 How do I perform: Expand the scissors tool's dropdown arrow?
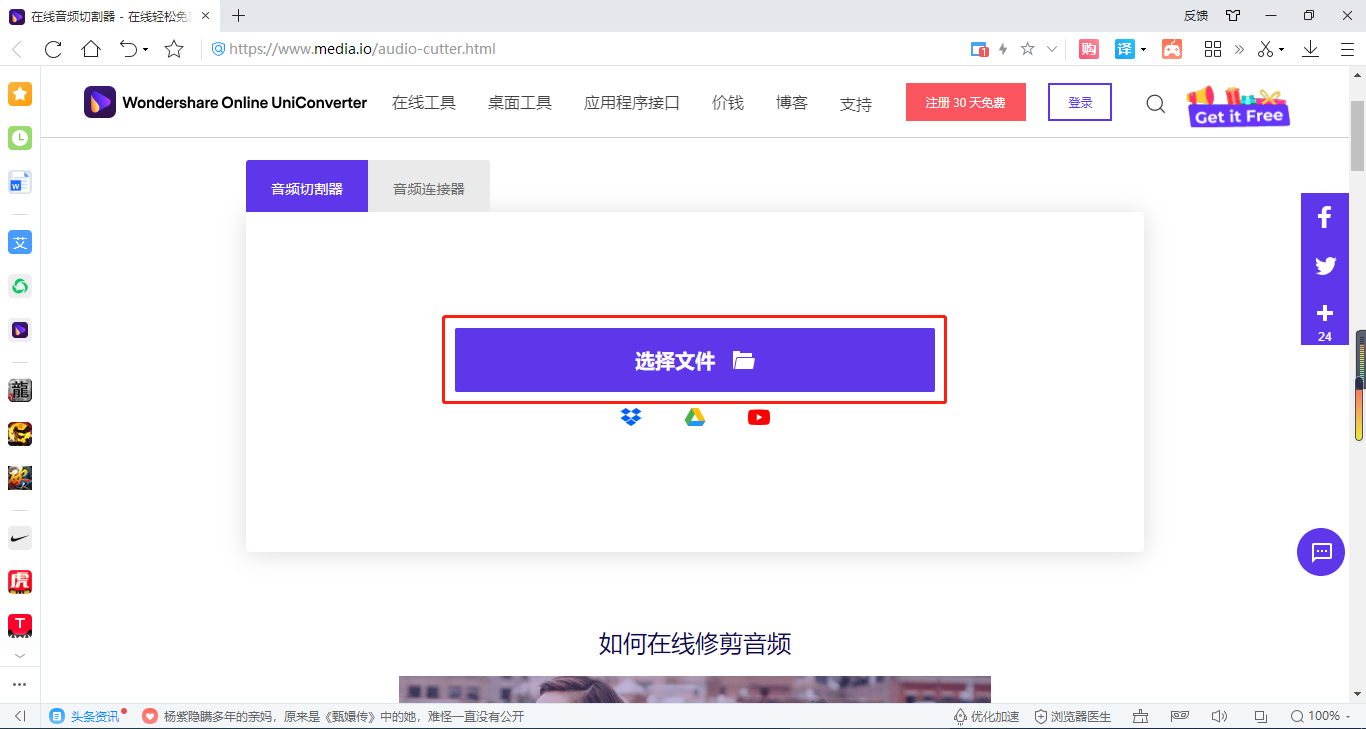pyautogui.click(x=1281, y=48)
